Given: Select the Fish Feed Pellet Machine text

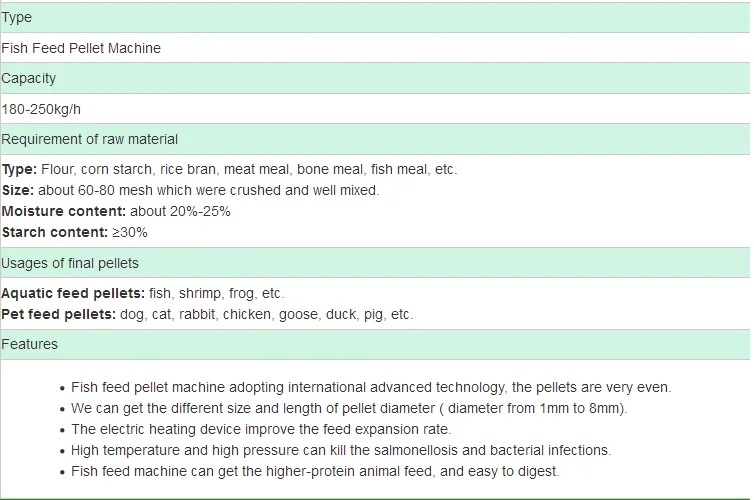Looking at the screenshot, I should click(x=81, y=48).
